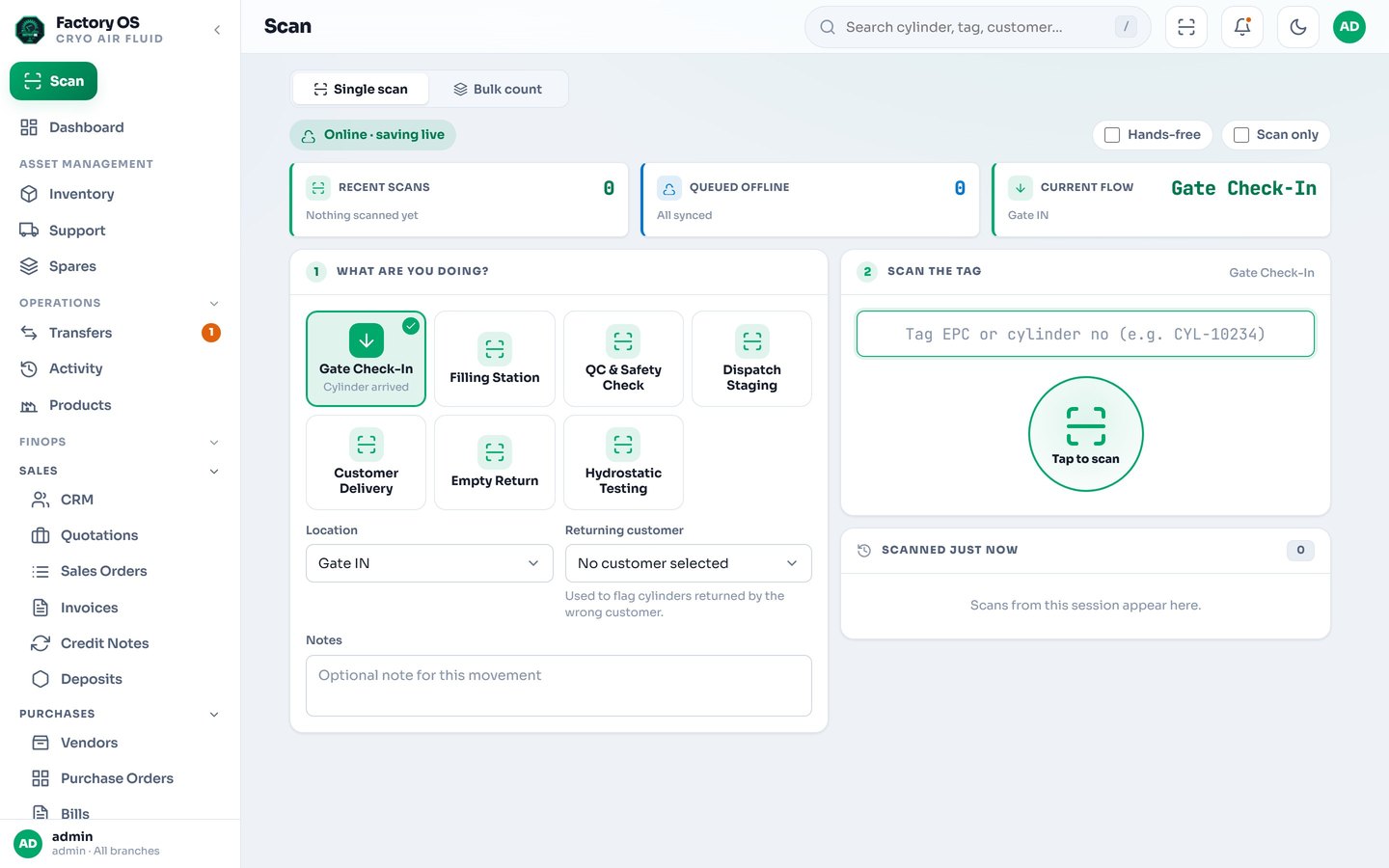Select the Hydrostatic Testing flow
This screenshot has width=1389, height=868.
point(623,462)
